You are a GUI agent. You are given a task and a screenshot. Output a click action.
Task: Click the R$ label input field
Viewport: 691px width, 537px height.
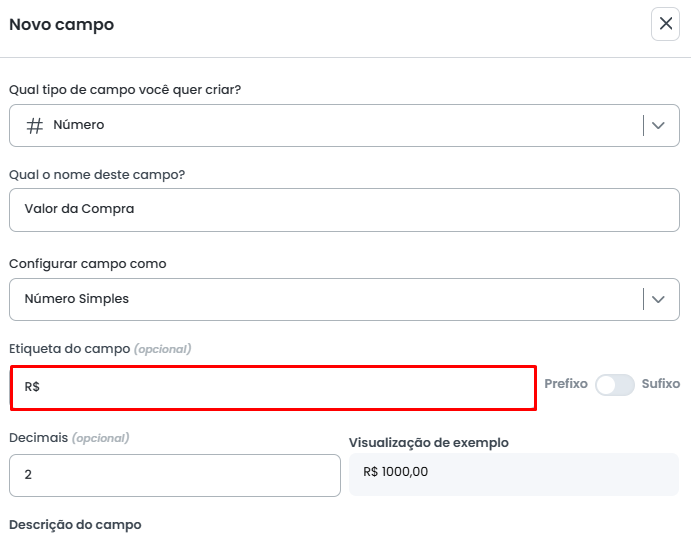tap(273, 387)
